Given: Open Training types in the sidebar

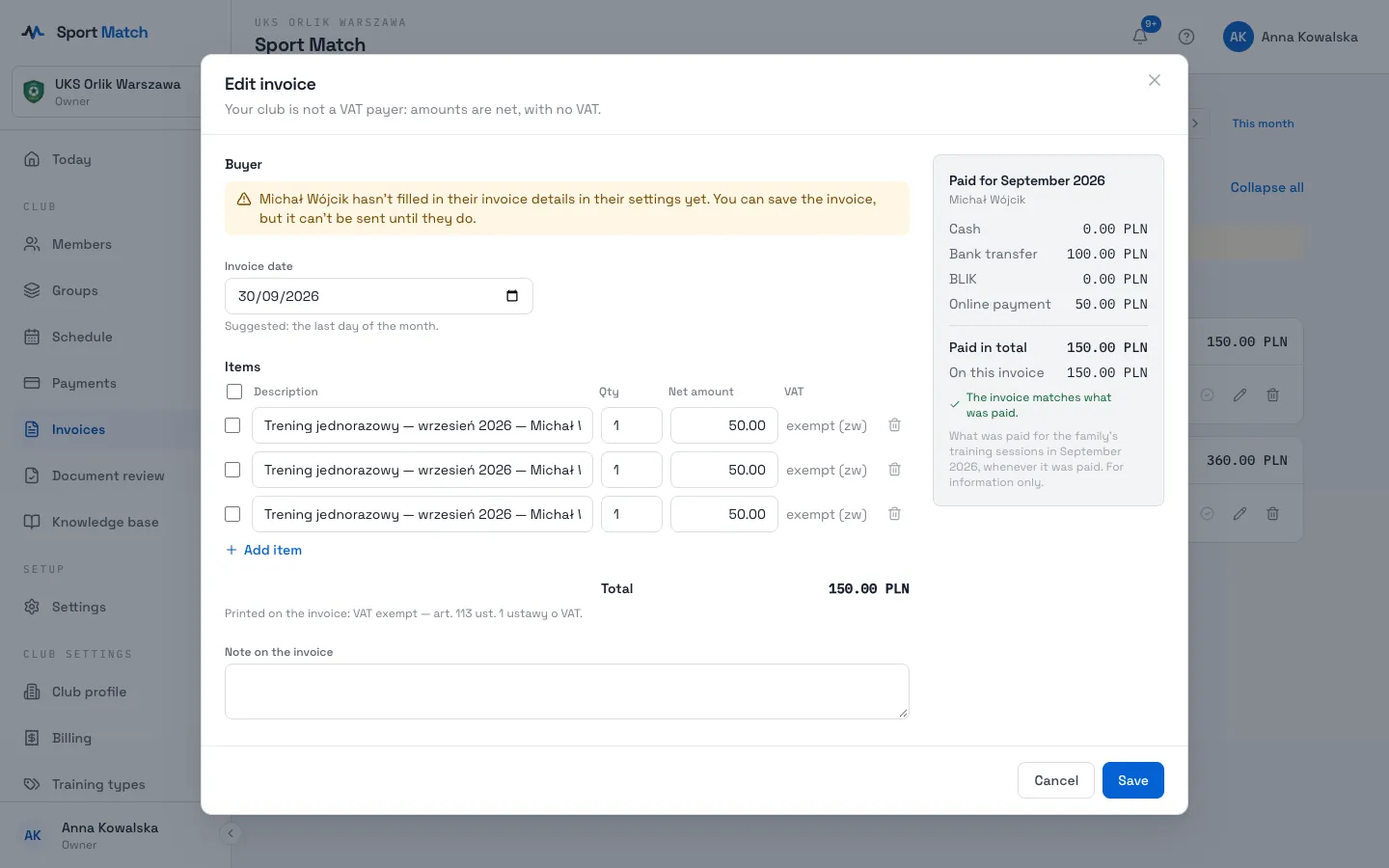Looking at the screenshot, I should (x=116, y=784).
